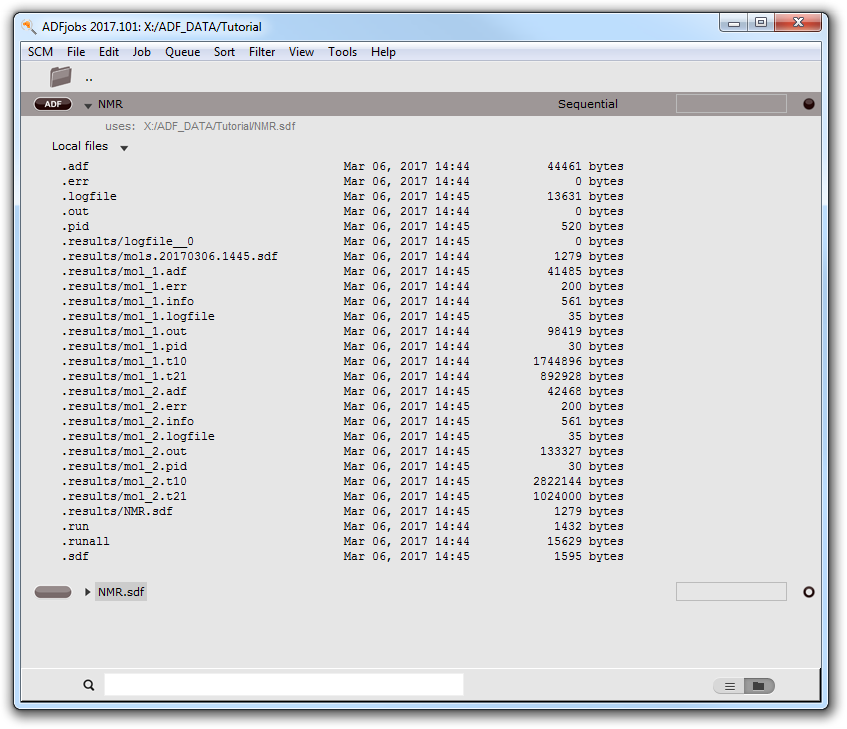Screen dimensions: 847x729
Task: Open .results/mol_2.t21 file
Action: click(124, 496)
